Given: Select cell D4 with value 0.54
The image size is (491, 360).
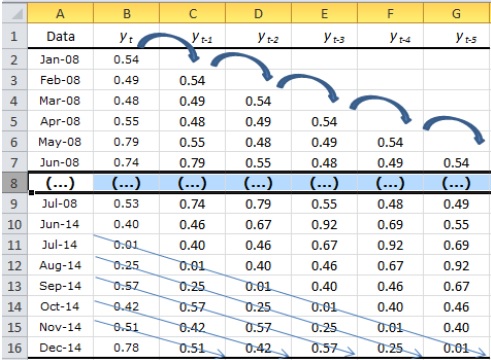Looking at the screenshot, I should pyautogui.click(x=258, y=101).
